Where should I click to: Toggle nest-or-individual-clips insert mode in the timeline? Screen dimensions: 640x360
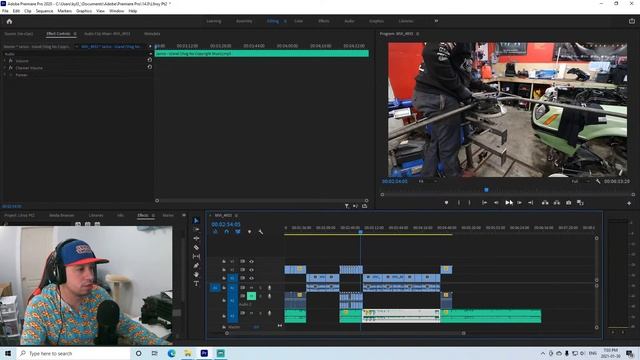215,232
